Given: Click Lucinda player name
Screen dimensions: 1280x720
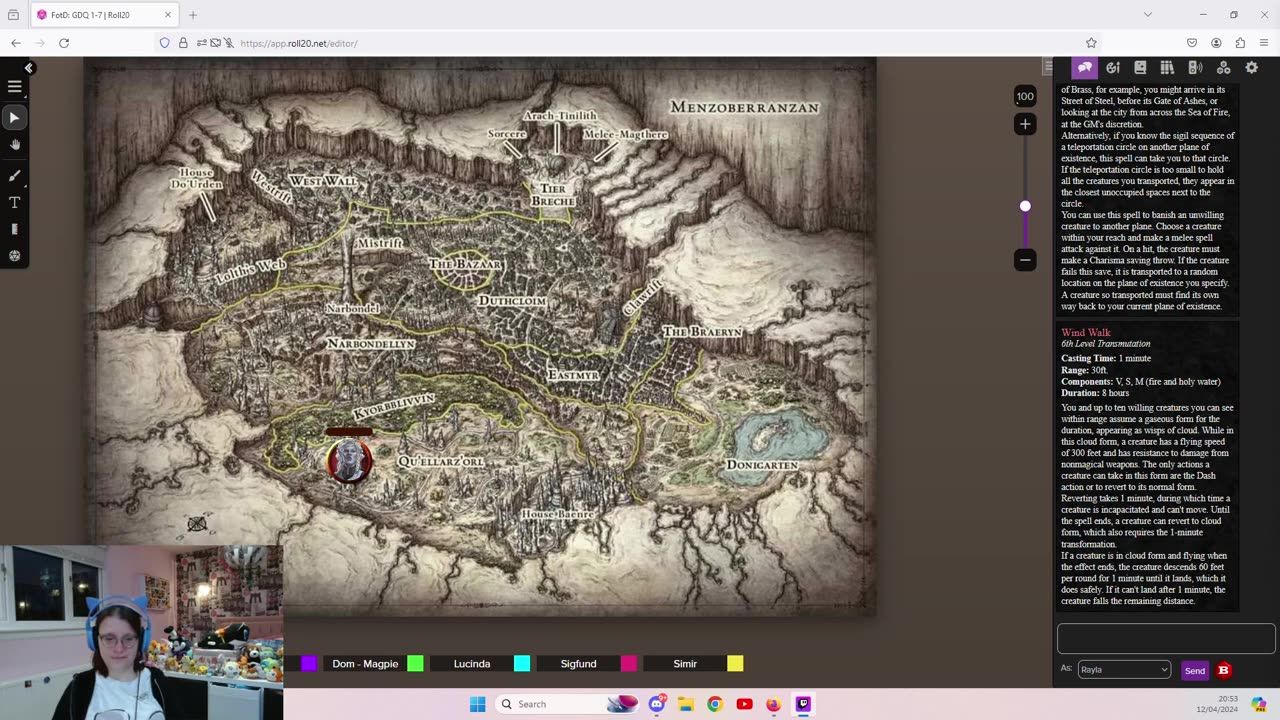Looking at the screenshot, I should pyautogui.click(x=472, y=664).
